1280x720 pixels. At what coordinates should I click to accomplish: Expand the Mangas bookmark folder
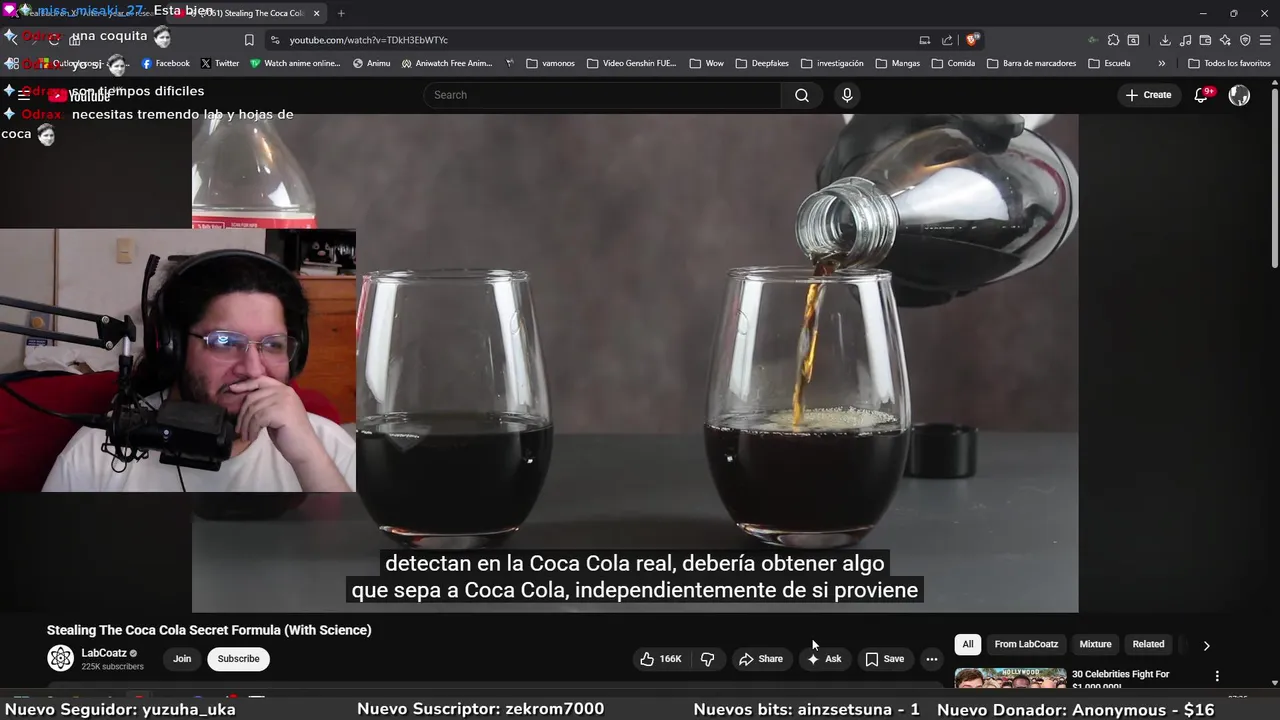coord(897,63)
